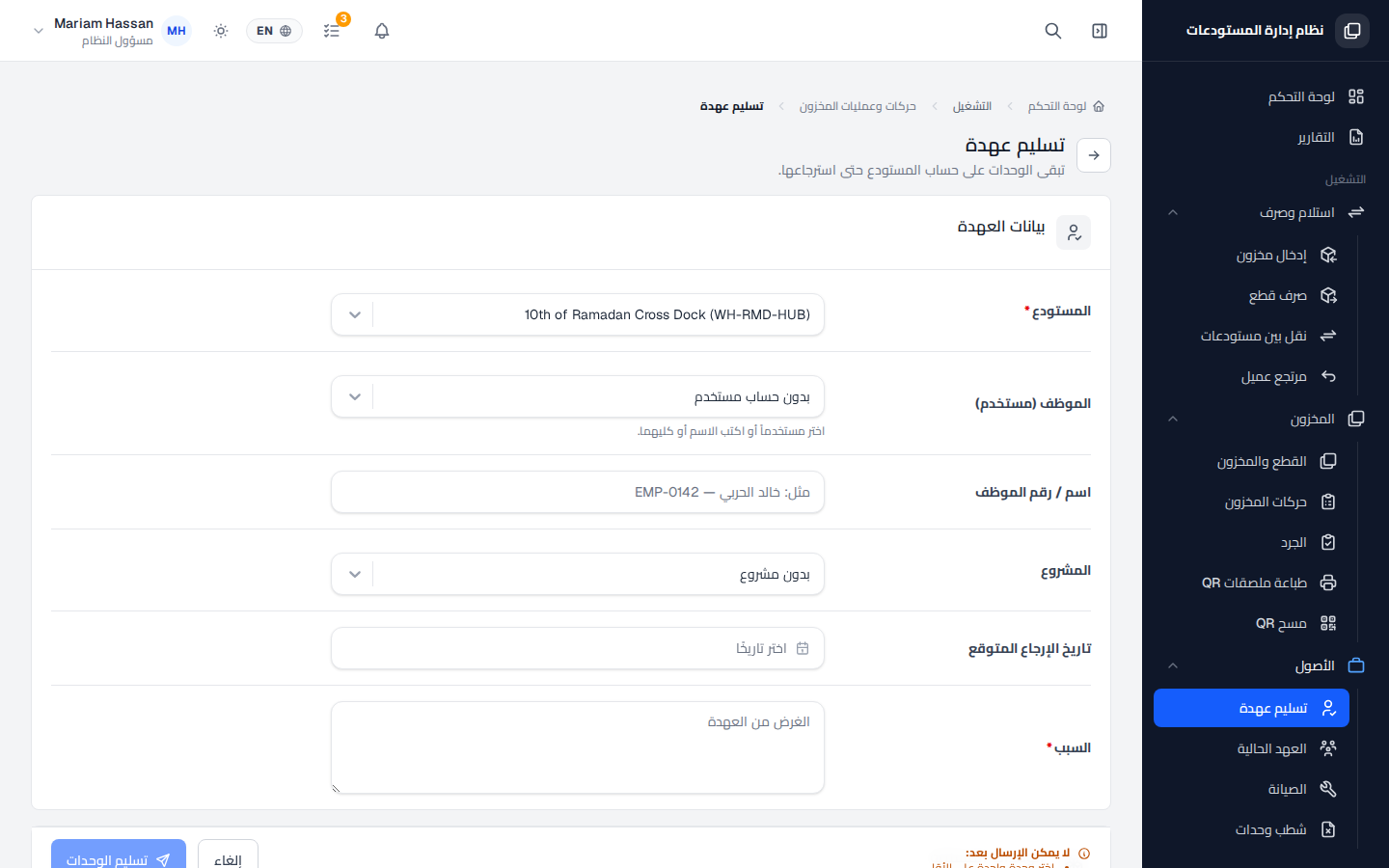Click the search magnifier icon

(x=1053, y=31)
